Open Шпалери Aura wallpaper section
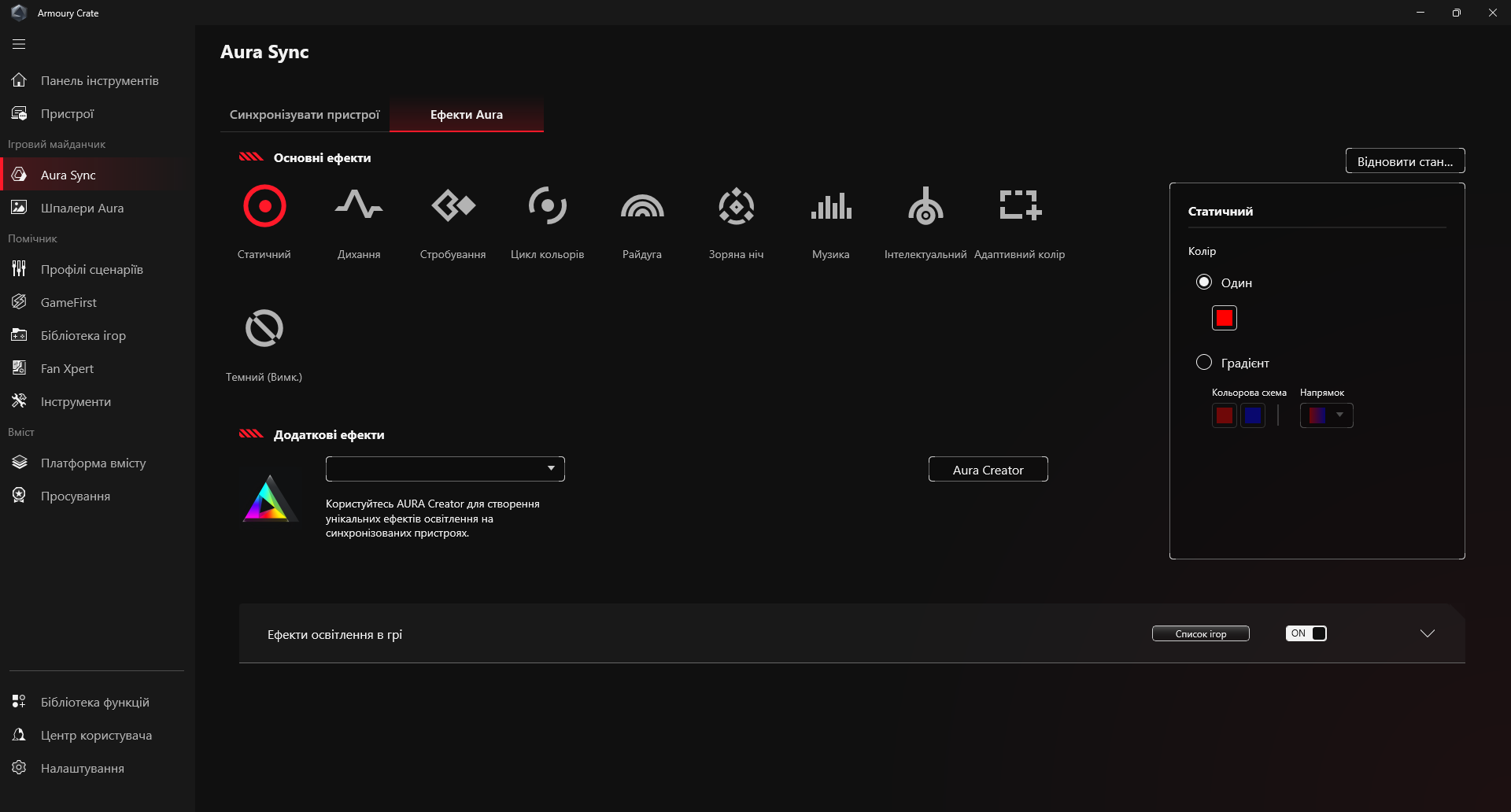This screenshot has height=812, width=1511. point(98,208)
